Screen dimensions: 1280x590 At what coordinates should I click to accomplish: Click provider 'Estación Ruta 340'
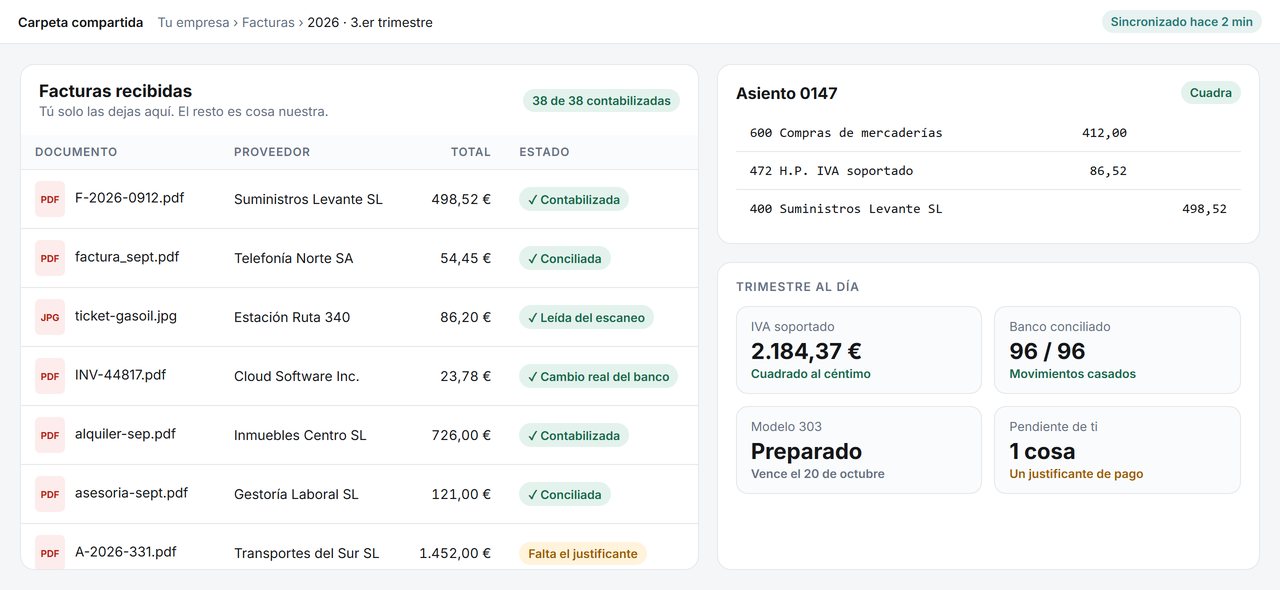coord(292,317)
